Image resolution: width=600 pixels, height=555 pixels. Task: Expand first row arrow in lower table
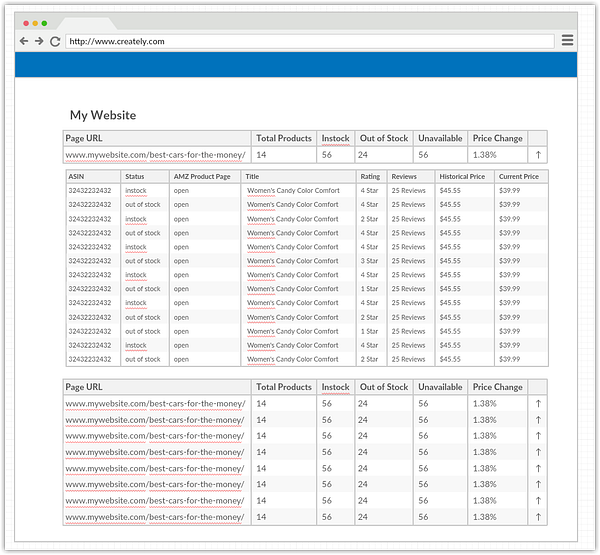tap(538, 404)
